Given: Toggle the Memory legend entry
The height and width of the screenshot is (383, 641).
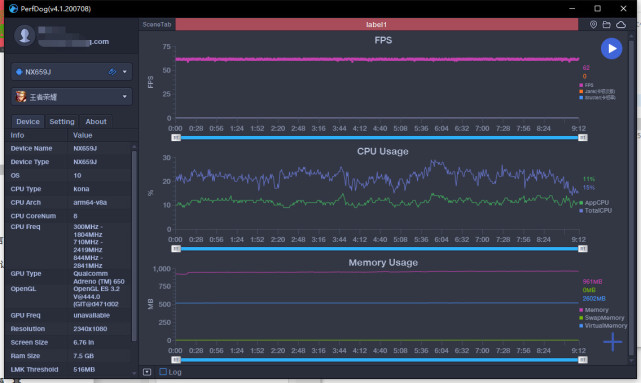Looking at the screenshot, I should [594, 310].
